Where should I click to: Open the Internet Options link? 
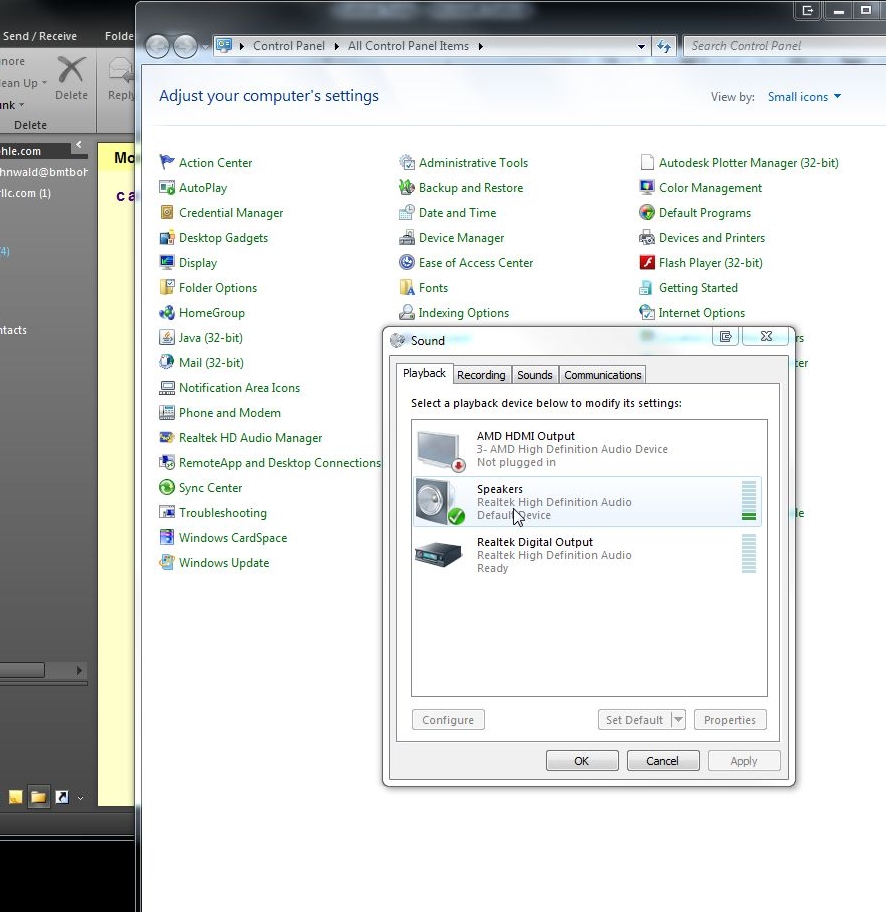[x=702, y=313]
